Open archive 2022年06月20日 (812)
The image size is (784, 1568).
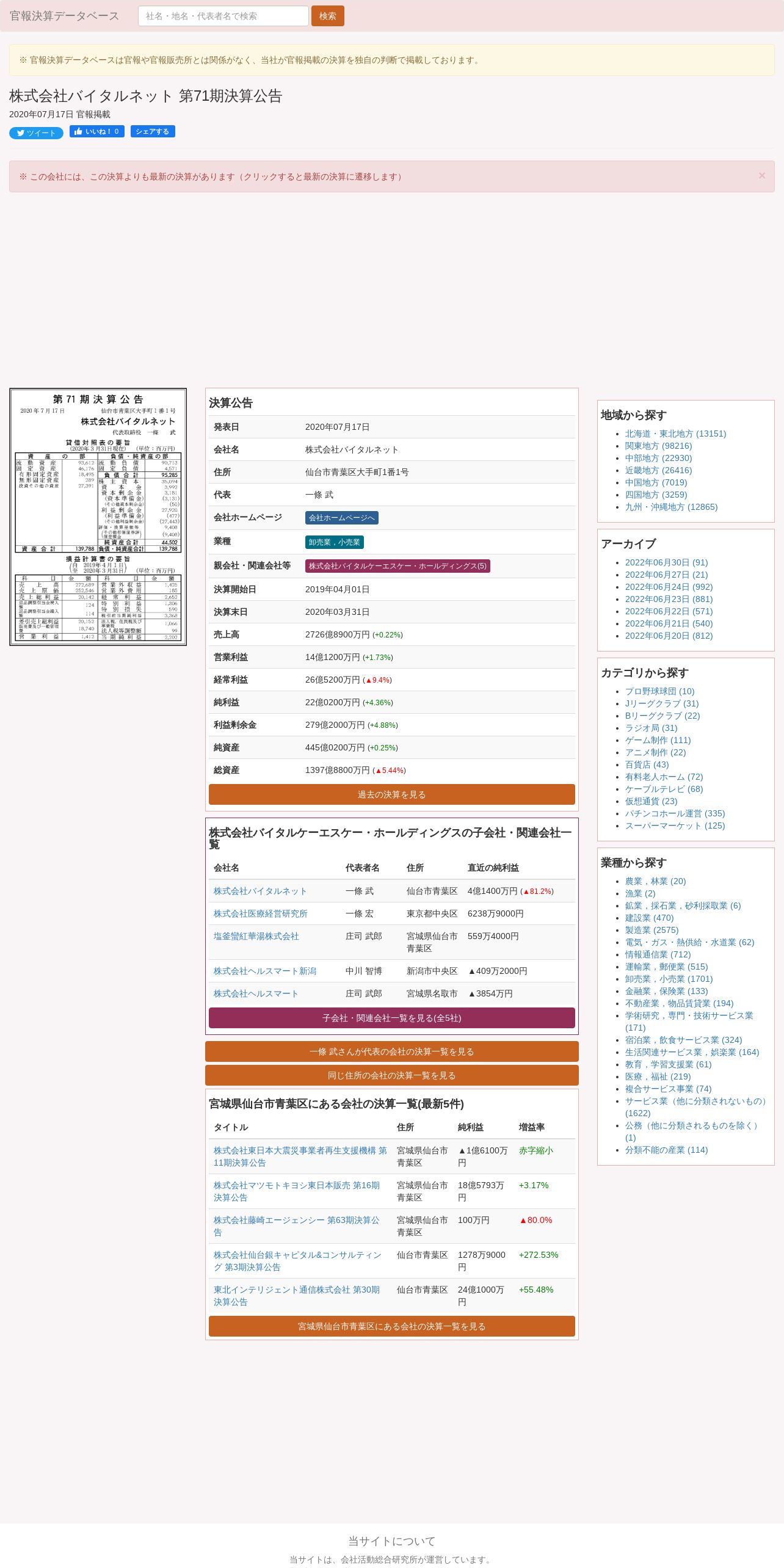[x=669, y=636]
